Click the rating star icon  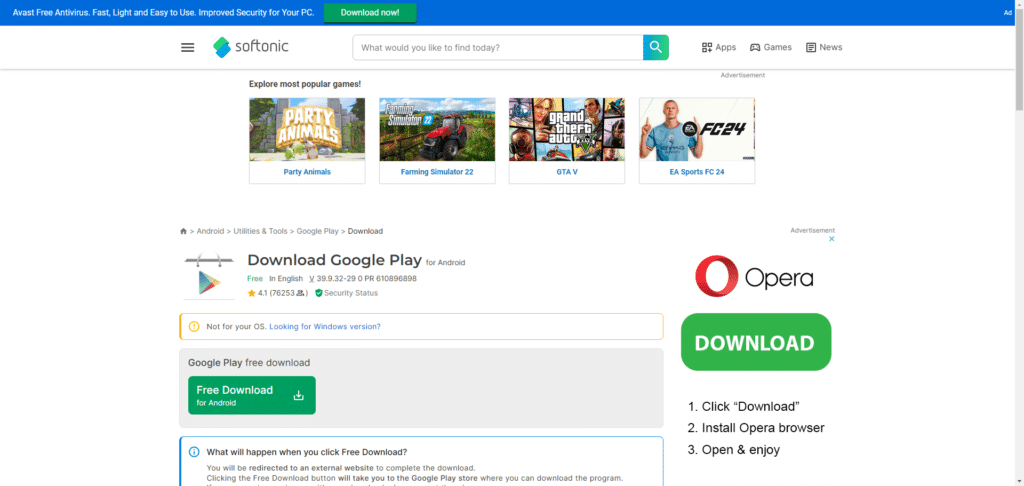[251, 293]
